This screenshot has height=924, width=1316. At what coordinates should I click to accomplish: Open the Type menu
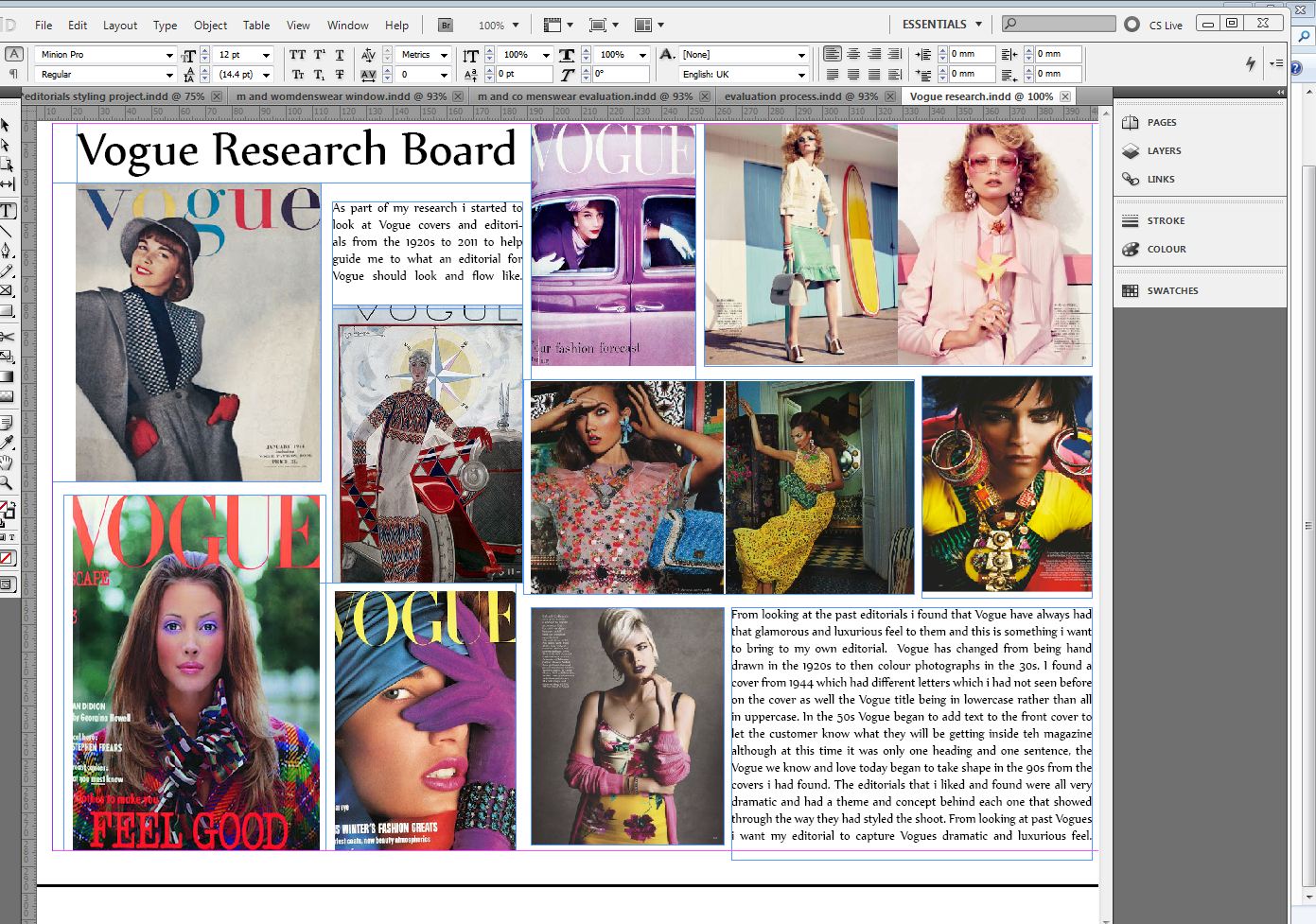(165, 26)
